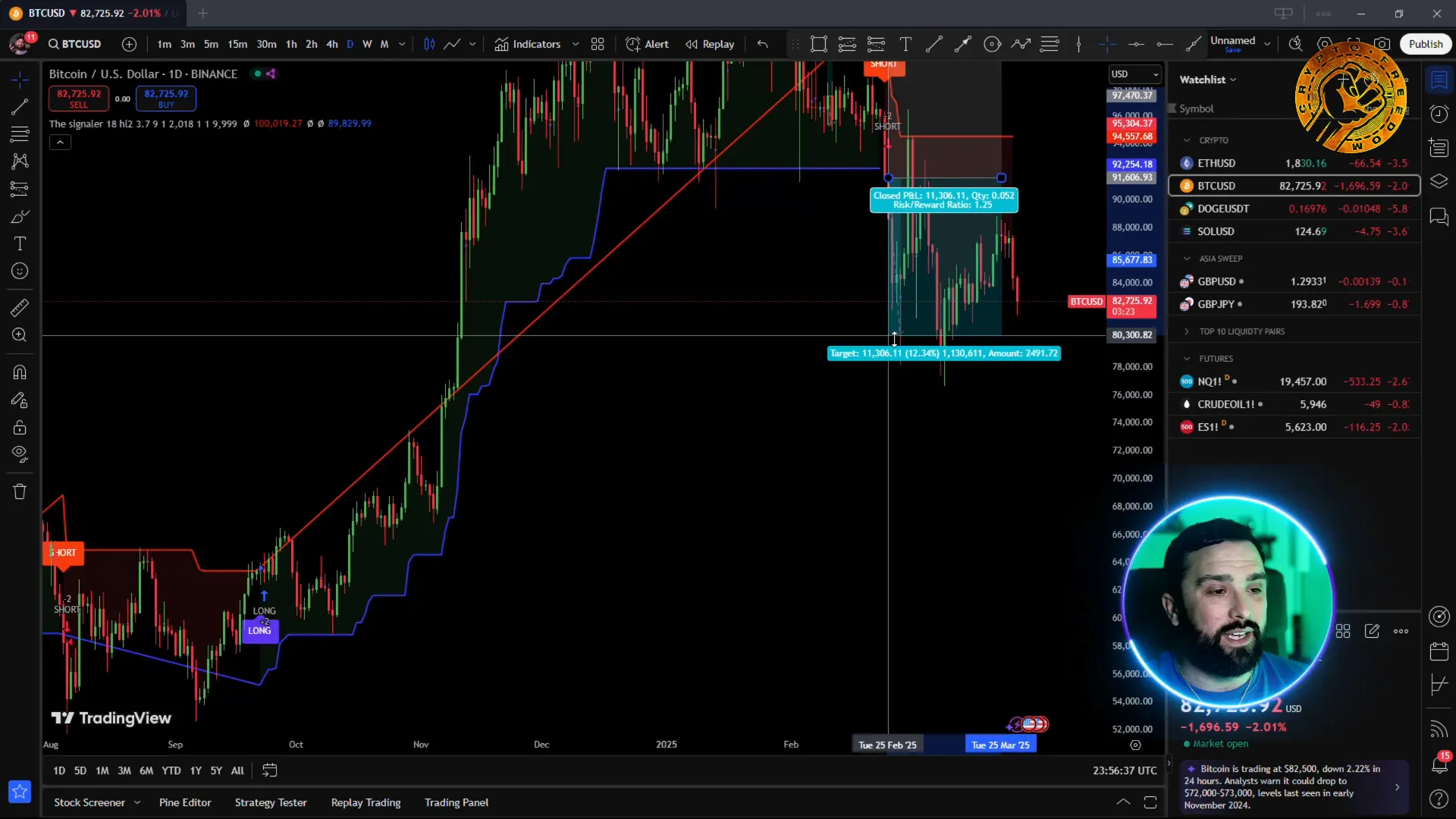1456x819 pixels.
Task: Select the W weekly timeframe
Action: pos(367,44)
